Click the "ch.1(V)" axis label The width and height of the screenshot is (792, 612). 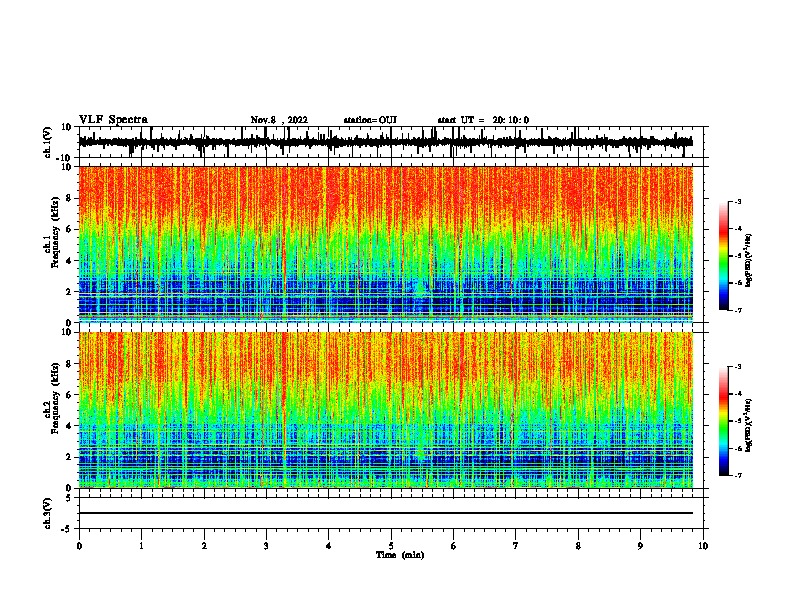point(48,142)
